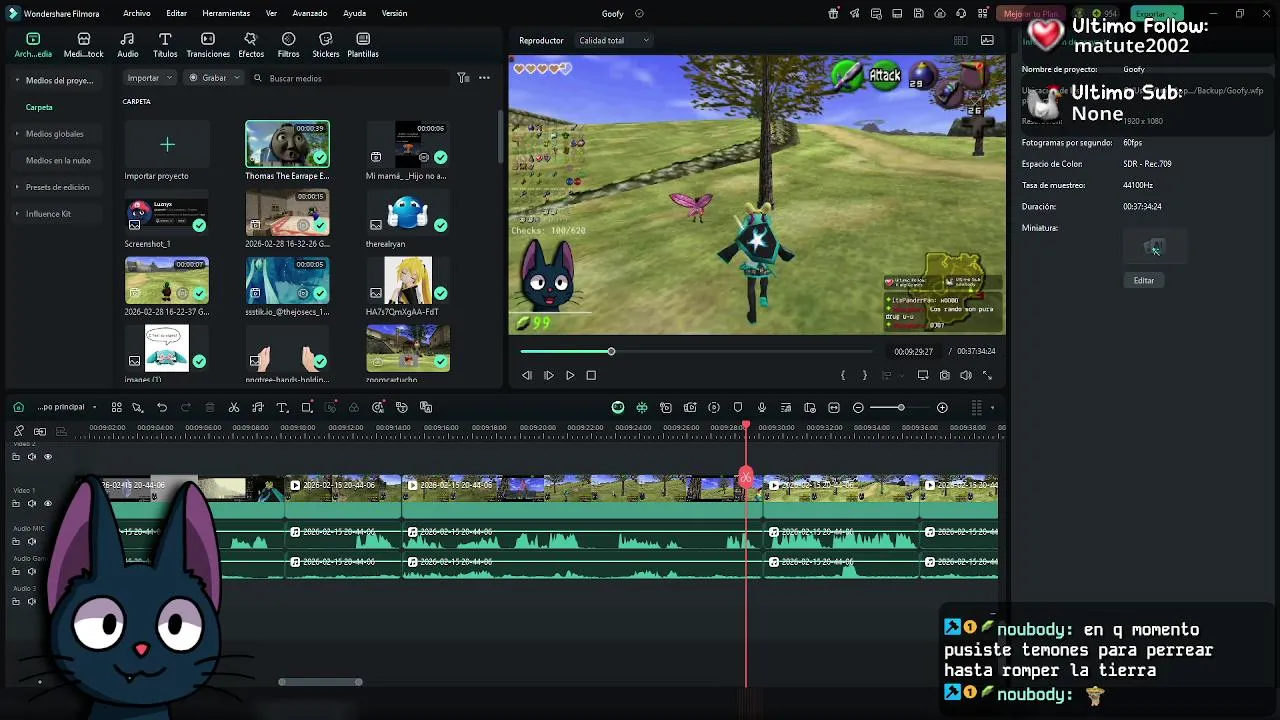Click the audio scope icon above preview
This screenshot has width=1280, height=720.
coord(987,41)
